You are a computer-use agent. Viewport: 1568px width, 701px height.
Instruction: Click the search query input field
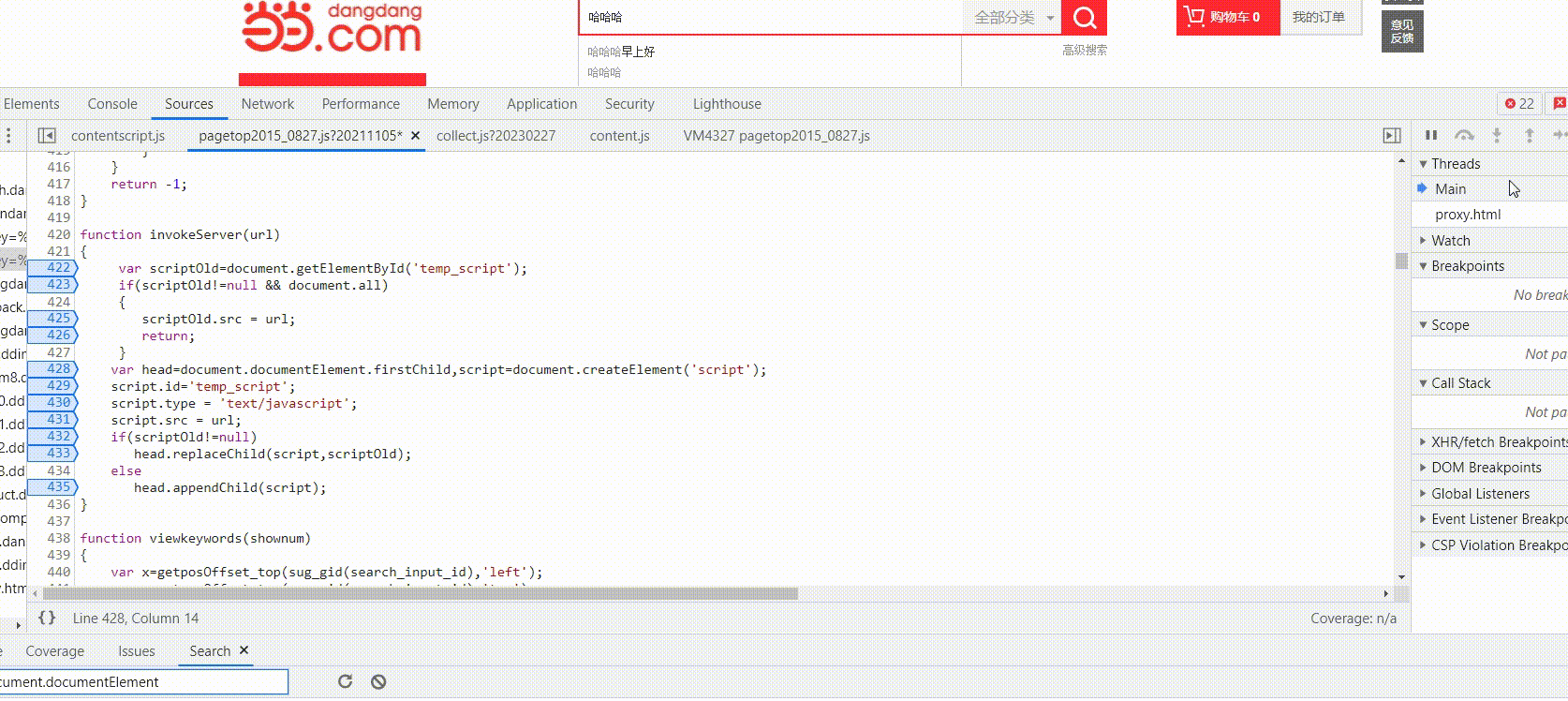coord(143,682)
